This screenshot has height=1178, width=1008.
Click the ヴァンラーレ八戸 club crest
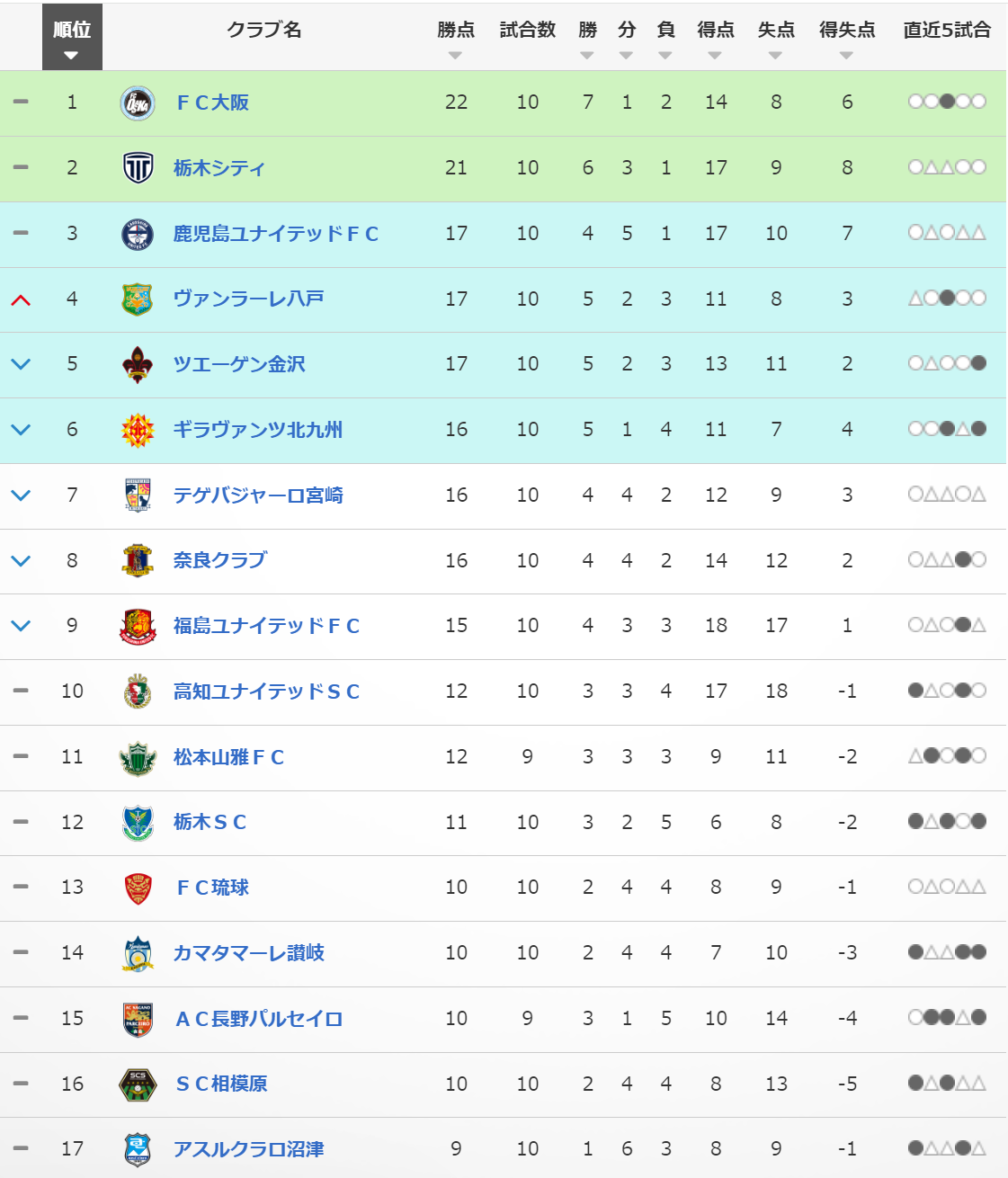[138, 299]
